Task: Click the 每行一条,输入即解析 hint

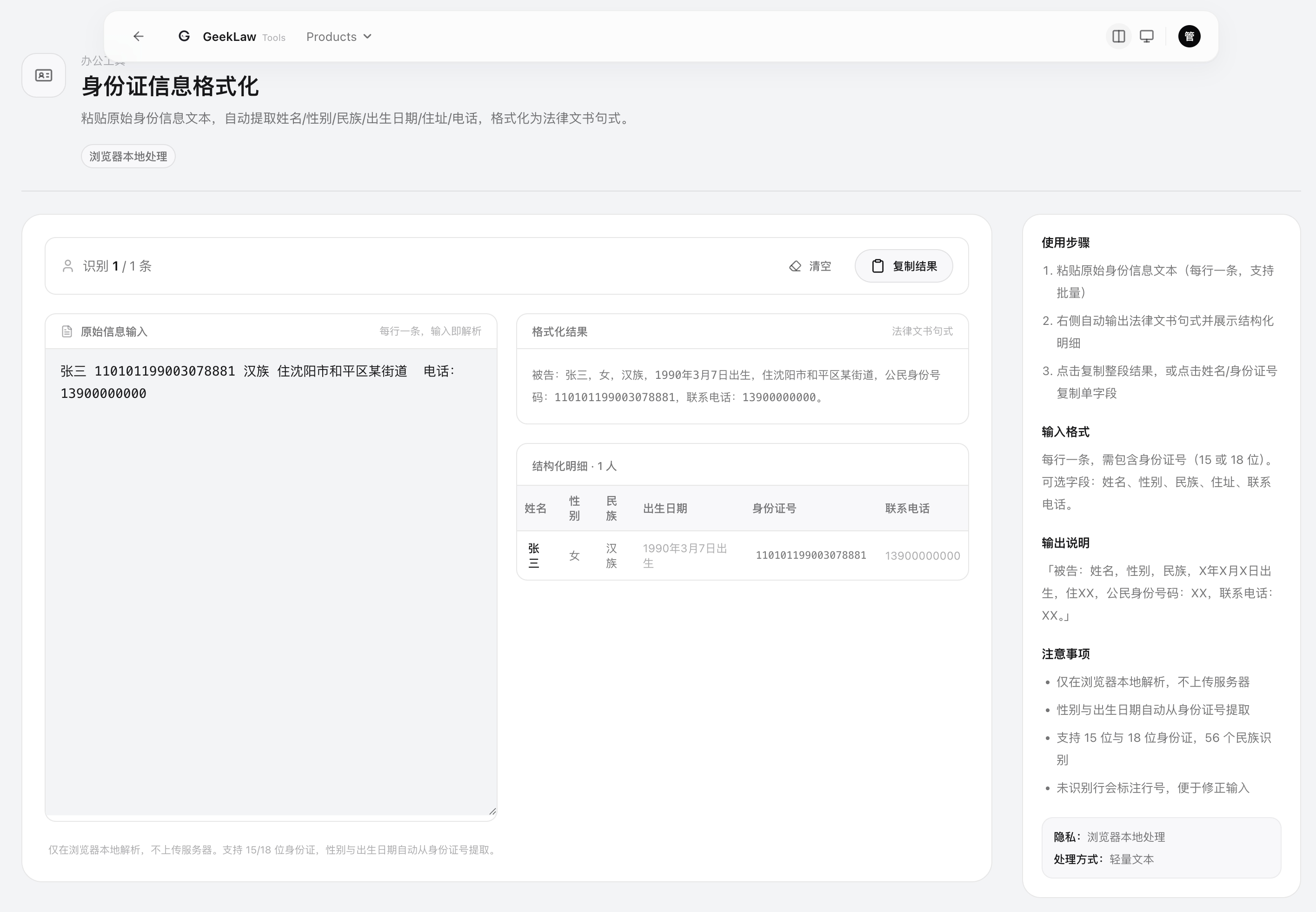Action: [x=431, y=331]
